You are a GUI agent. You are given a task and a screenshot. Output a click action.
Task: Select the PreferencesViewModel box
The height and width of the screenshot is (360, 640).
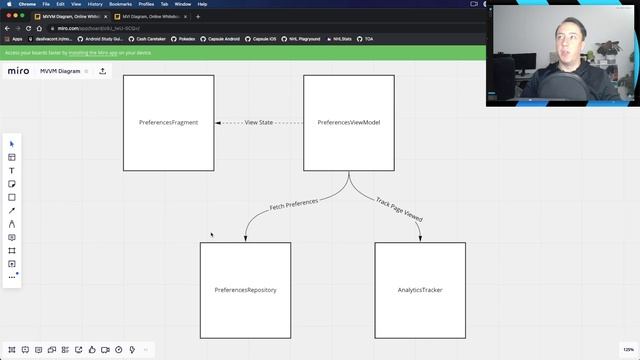click(x=349, y=123)
